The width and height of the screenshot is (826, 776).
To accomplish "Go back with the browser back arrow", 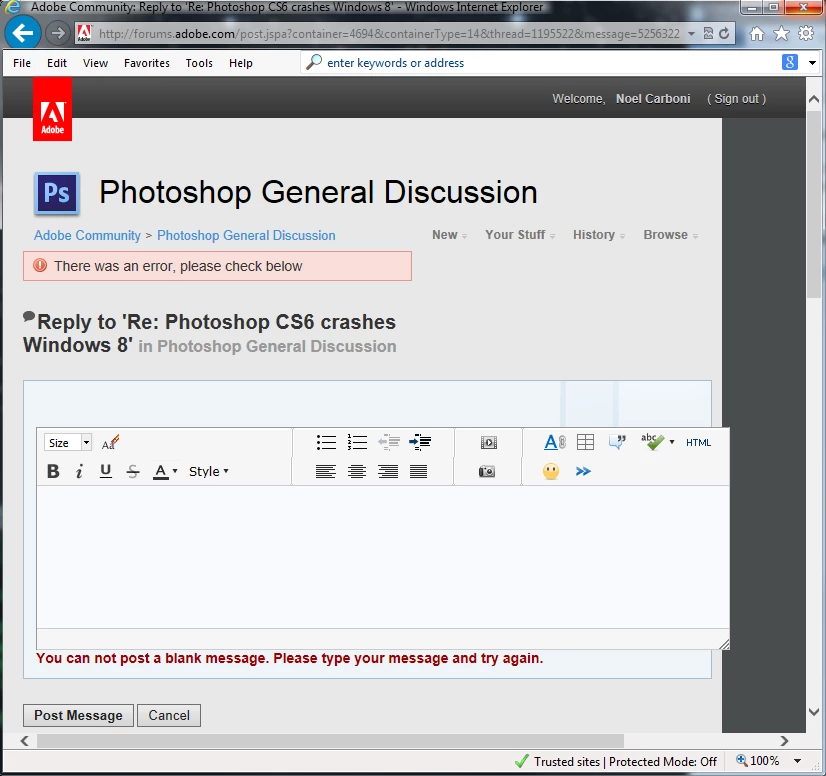I will tap(22, 33).
